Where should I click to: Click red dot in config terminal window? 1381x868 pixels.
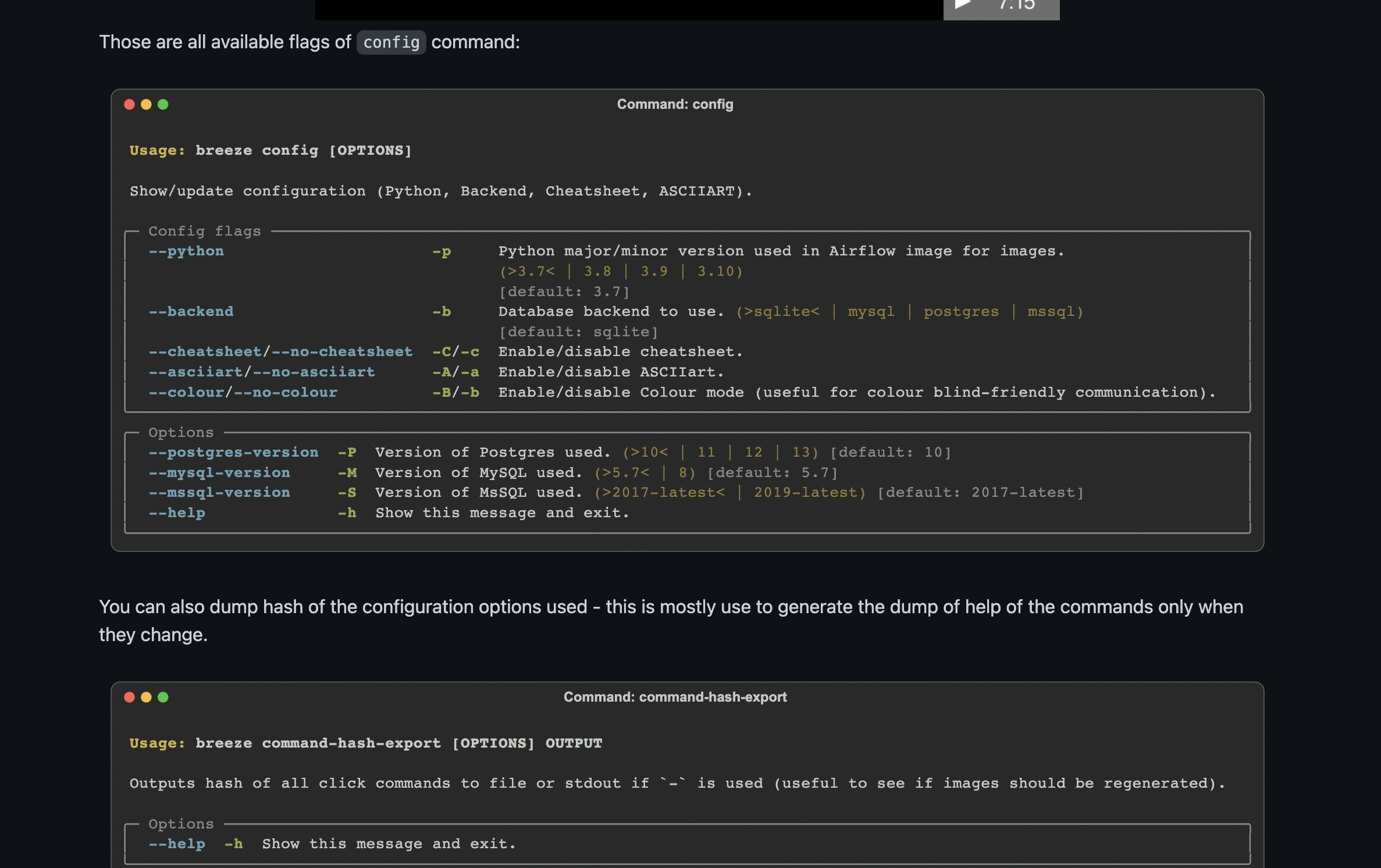[x=130, y=104]
